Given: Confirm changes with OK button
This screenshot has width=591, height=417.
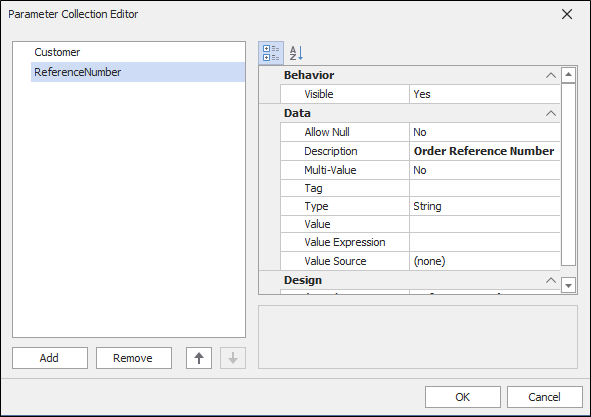Looking at the screenshot, I should pos(462,397).
